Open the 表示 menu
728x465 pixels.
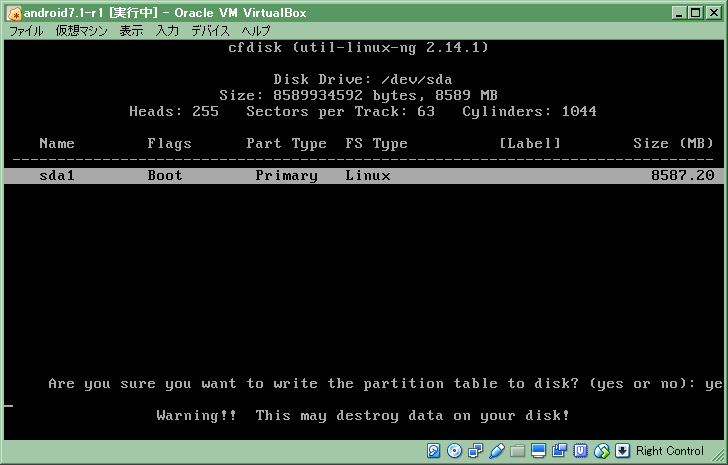pyautogui.click(x=131, y=31)
